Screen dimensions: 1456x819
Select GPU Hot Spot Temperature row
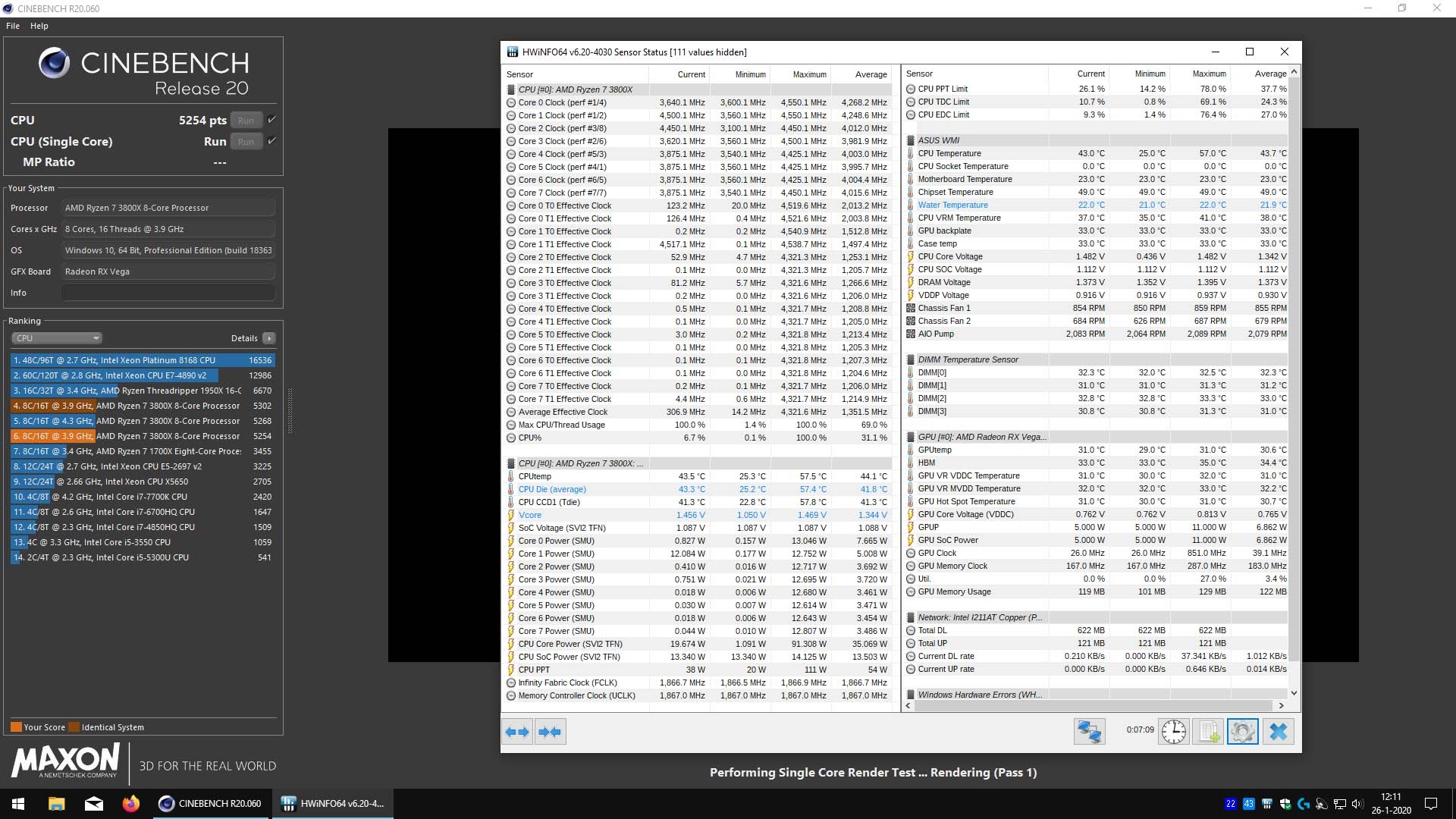[x=1097, y=501]
